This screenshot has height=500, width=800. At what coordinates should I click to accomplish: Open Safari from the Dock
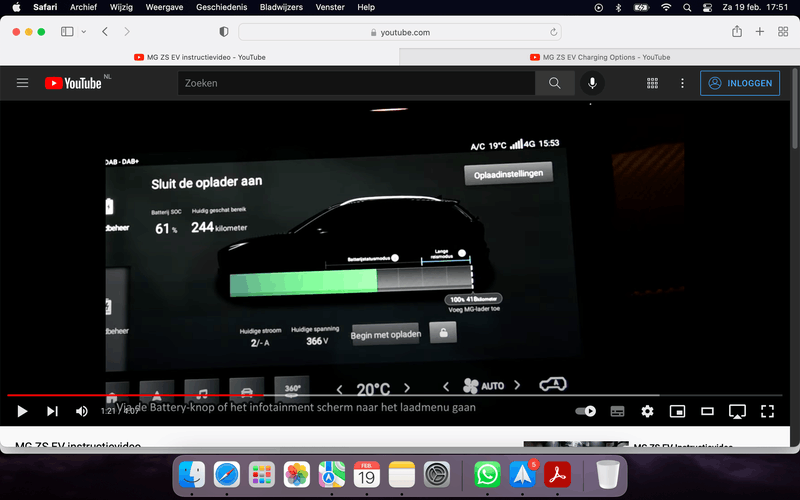227,475
